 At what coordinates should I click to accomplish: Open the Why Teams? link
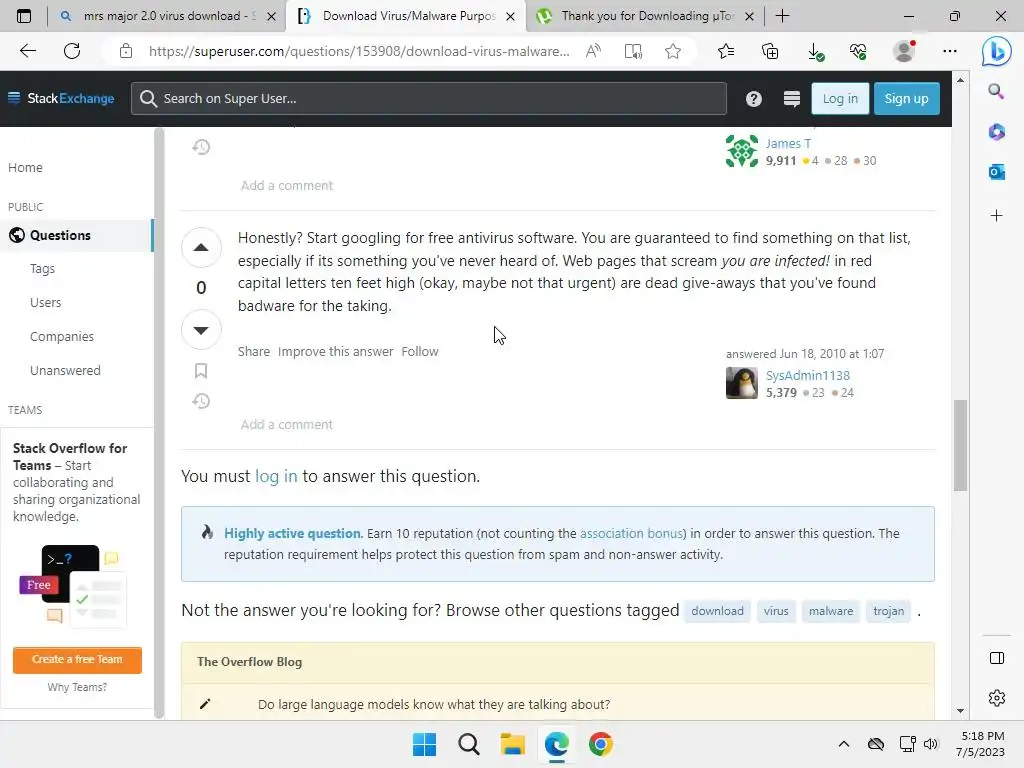pyautogui.click(x=77, y=687)
